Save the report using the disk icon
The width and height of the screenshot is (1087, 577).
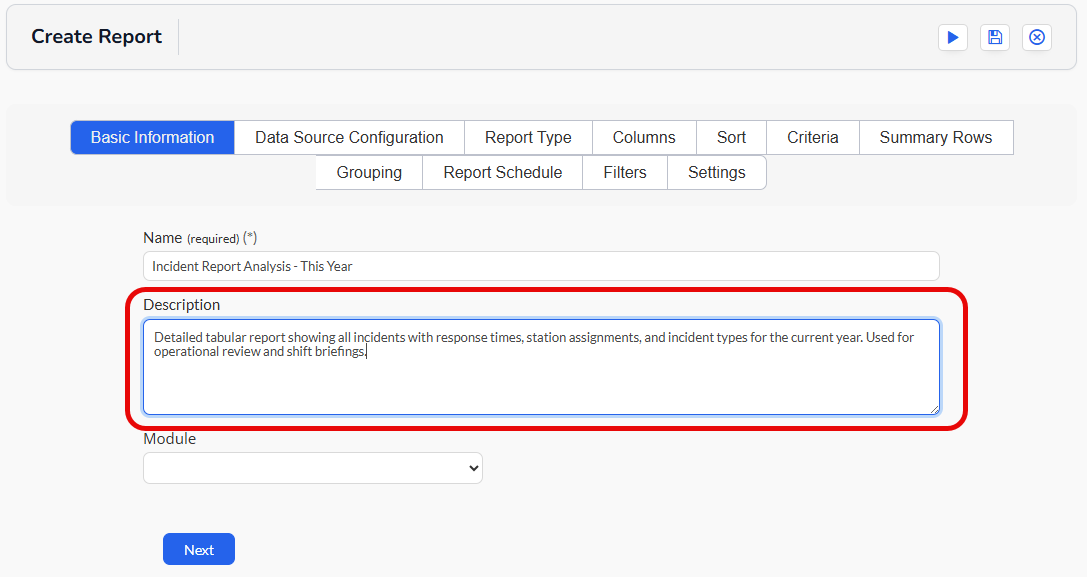995,37
